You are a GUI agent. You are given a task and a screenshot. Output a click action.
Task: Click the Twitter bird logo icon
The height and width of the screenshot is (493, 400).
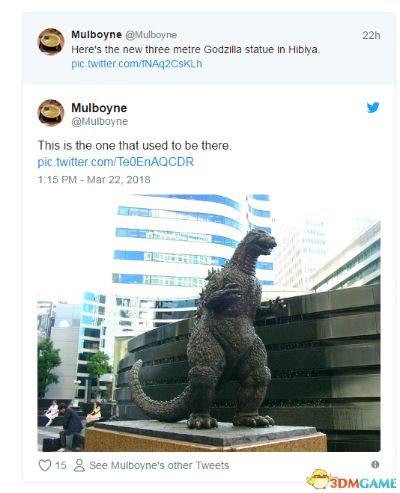pos(373,107)
